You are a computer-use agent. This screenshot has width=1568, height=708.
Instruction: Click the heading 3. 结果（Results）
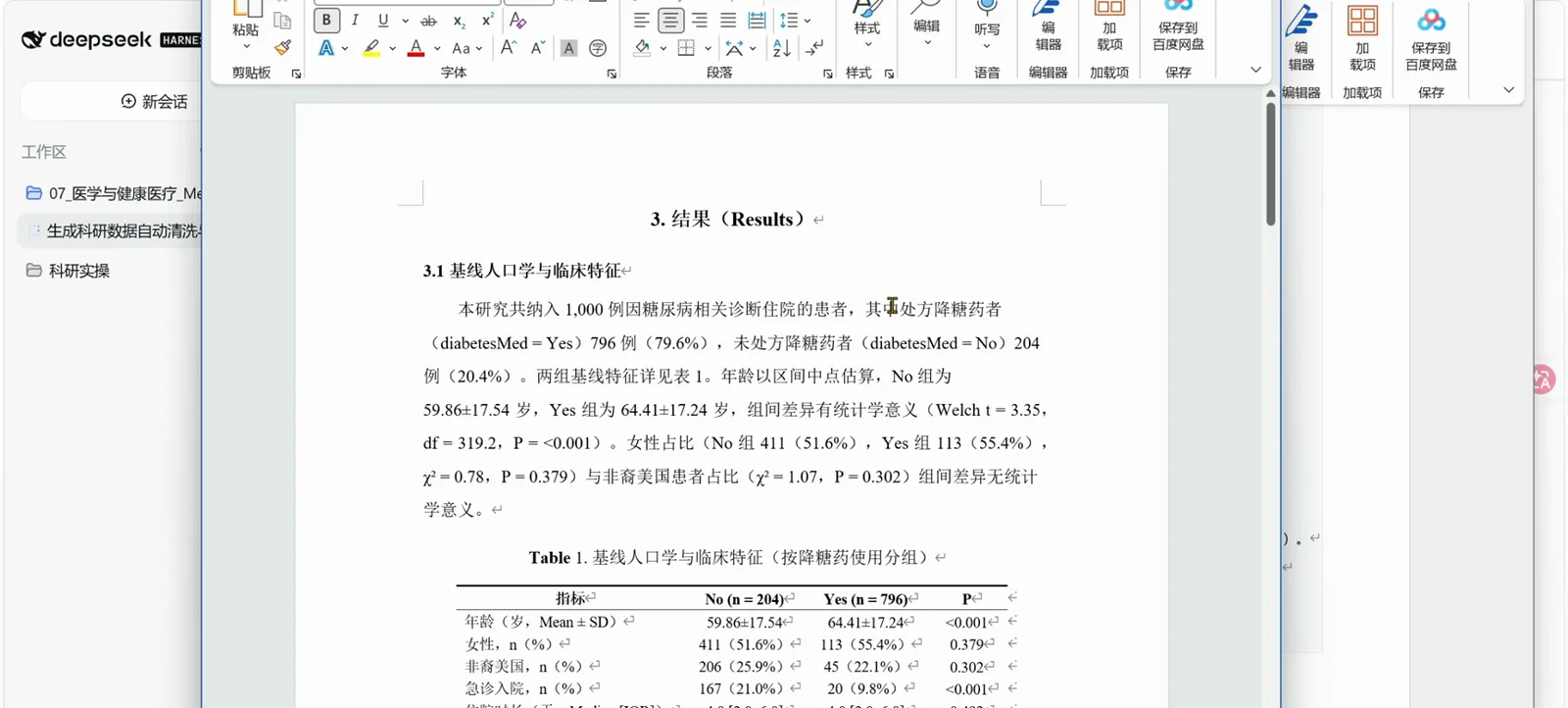[729, 220]
